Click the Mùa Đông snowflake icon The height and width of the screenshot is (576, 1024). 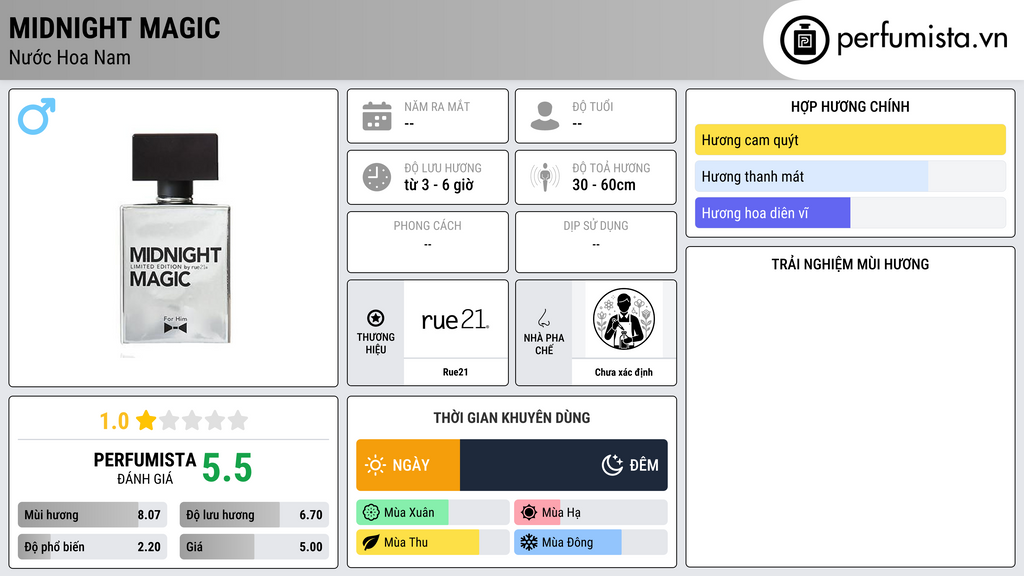529,543
